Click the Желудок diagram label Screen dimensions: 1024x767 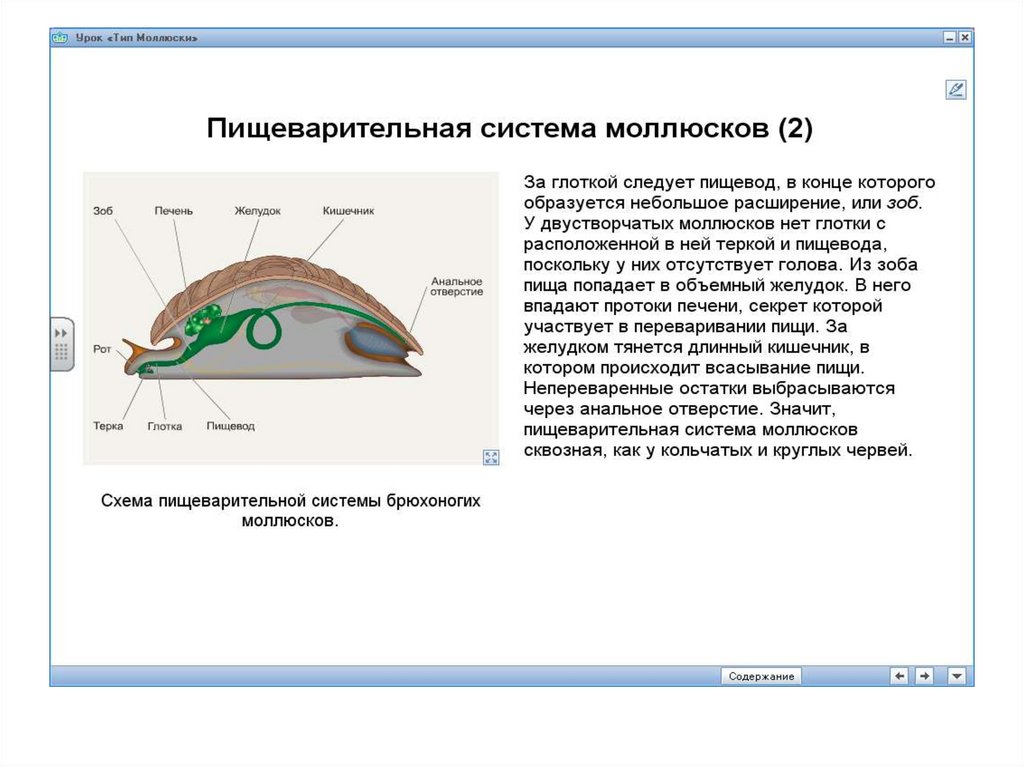257,211
